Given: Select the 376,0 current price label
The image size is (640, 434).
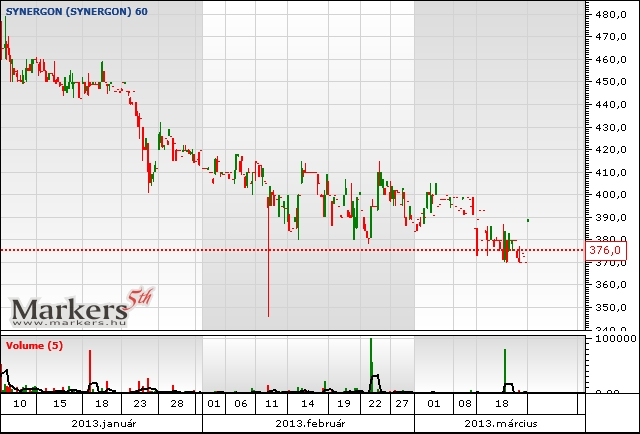Looking at the screenshot, I should [606, 250].
